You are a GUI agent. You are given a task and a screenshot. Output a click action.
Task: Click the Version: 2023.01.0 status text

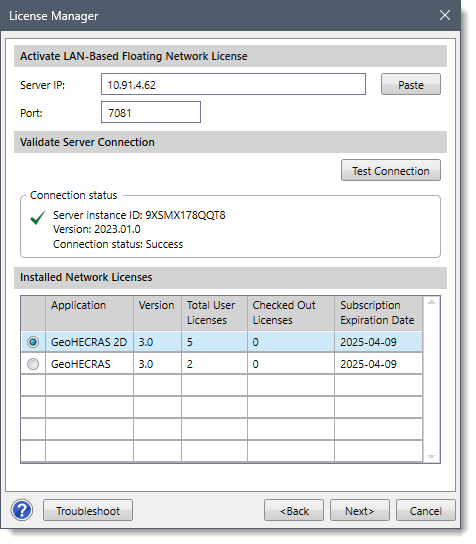(x=97, y=229)
